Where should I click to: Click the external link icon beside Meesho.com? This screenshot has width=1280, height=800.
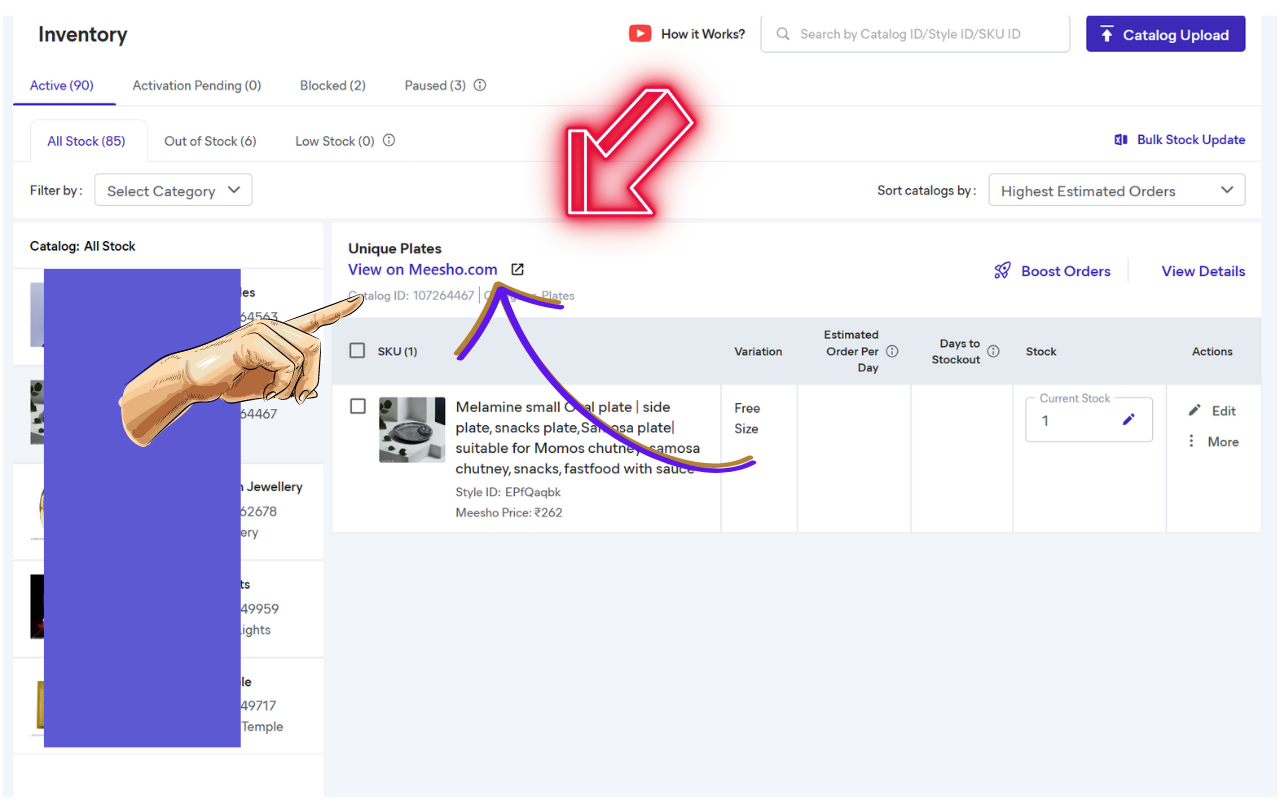517,269
